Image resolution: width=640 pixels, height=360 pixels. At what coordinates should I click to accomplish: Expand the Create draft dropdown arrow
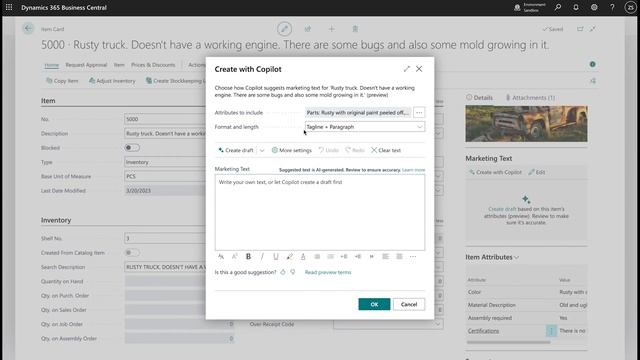(262, 150)
